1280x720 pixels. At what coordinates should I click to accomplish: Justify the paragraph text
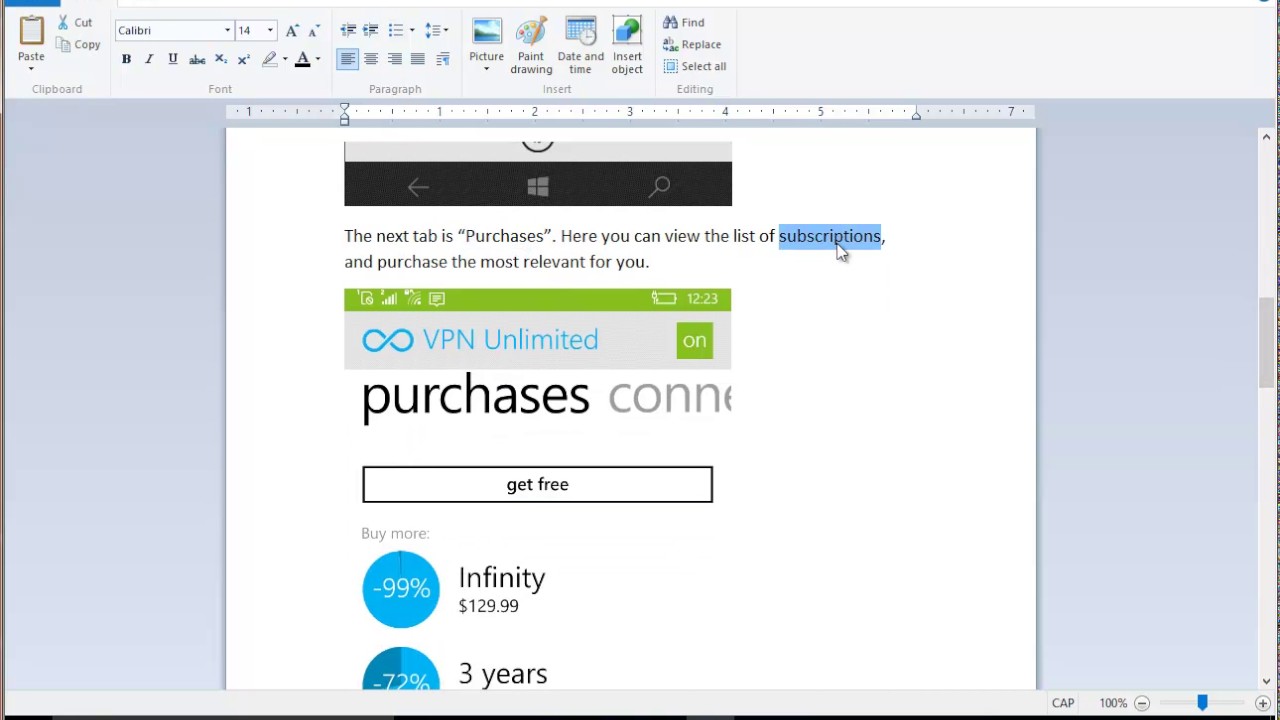coord(418,59)
